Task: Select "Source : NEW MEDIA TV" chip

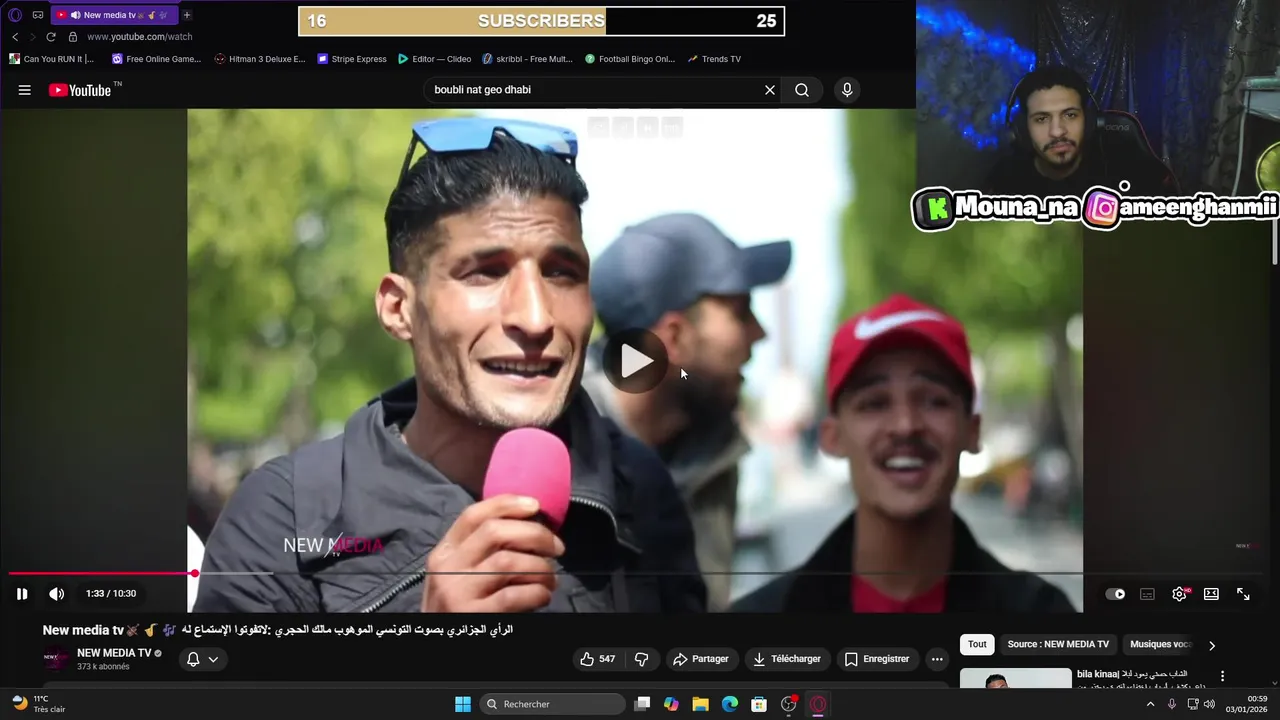Action: (1058, 644)
